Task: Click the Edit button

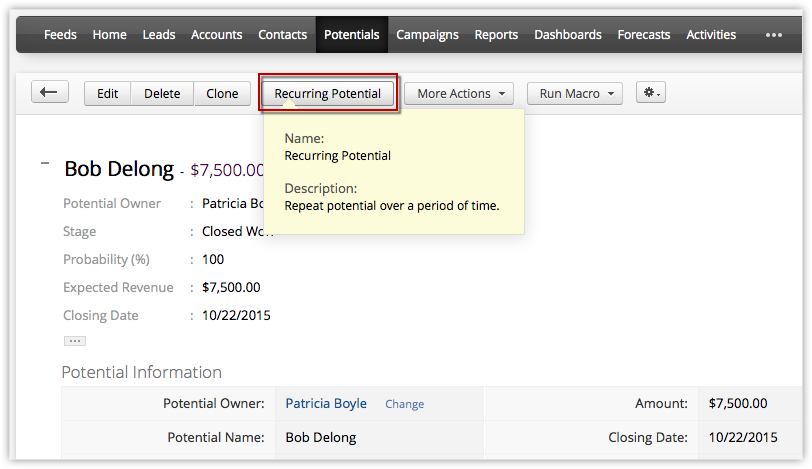Action: click(107, 93)
